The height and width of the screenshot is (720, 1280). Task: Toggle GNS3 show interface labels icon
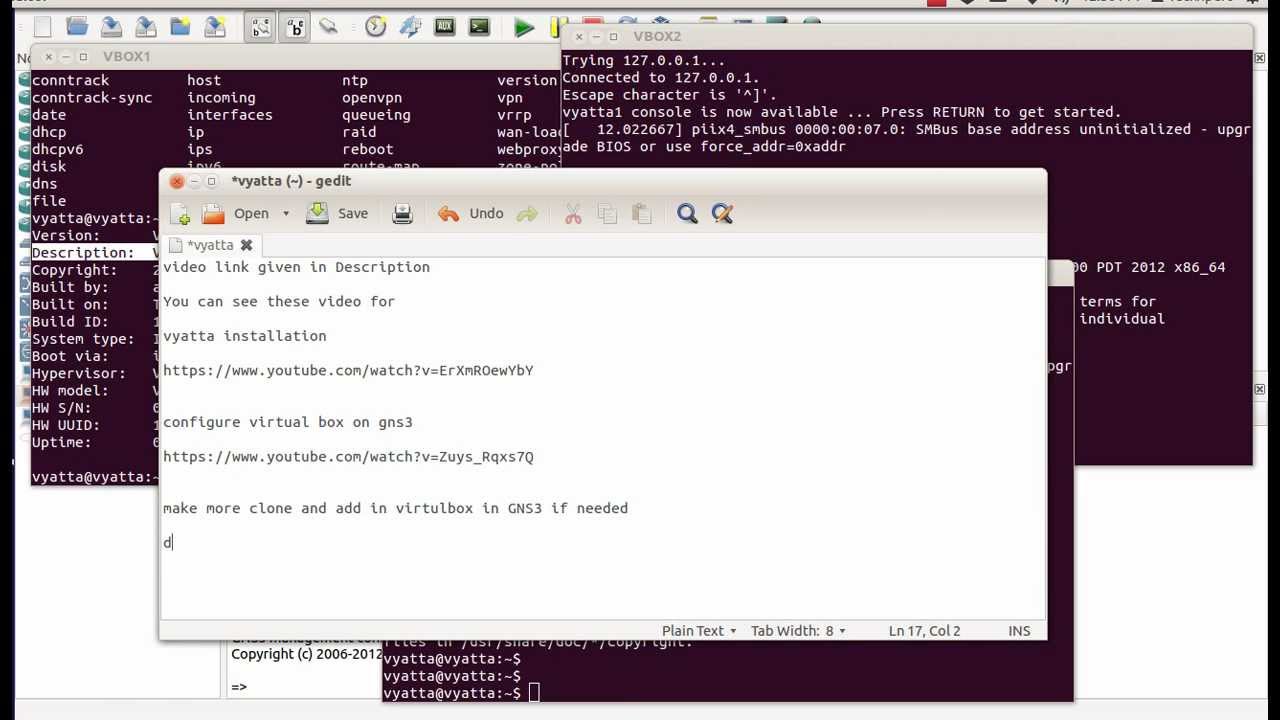click(x=261, y=27)
